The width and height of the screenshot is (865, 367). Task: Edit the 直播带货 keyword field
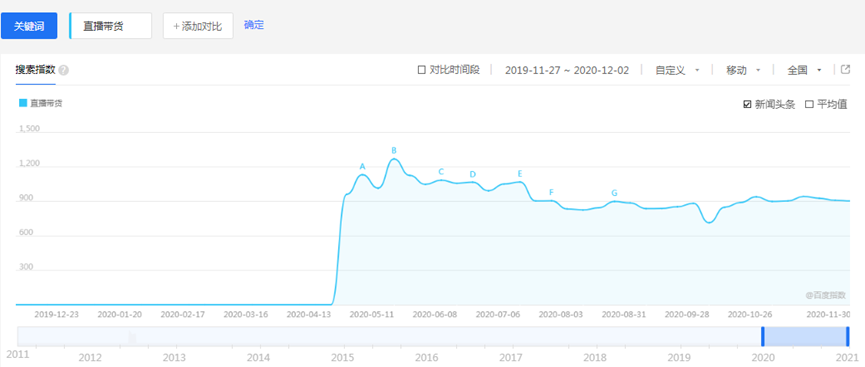tap(110, 26)
